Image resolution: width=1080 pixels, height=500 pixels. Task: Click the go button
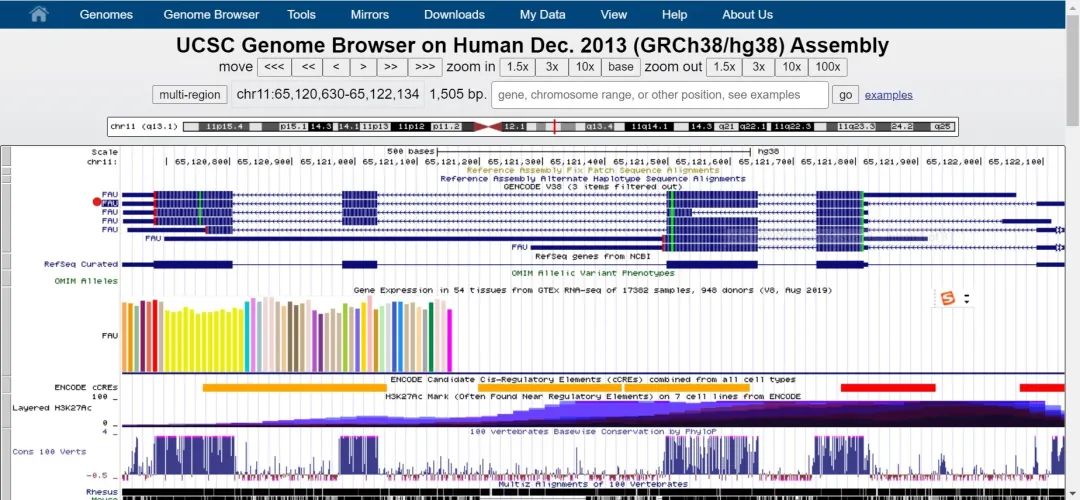(x=845, y=95)
